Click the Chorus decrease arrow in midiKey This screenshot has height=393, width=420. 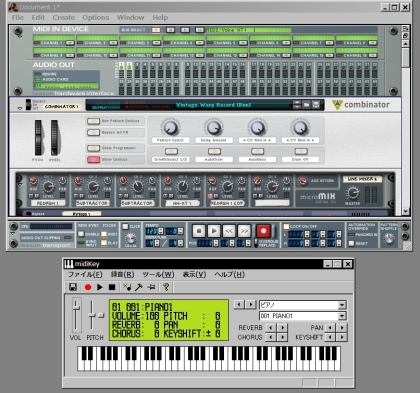click(x=271, y=338)
